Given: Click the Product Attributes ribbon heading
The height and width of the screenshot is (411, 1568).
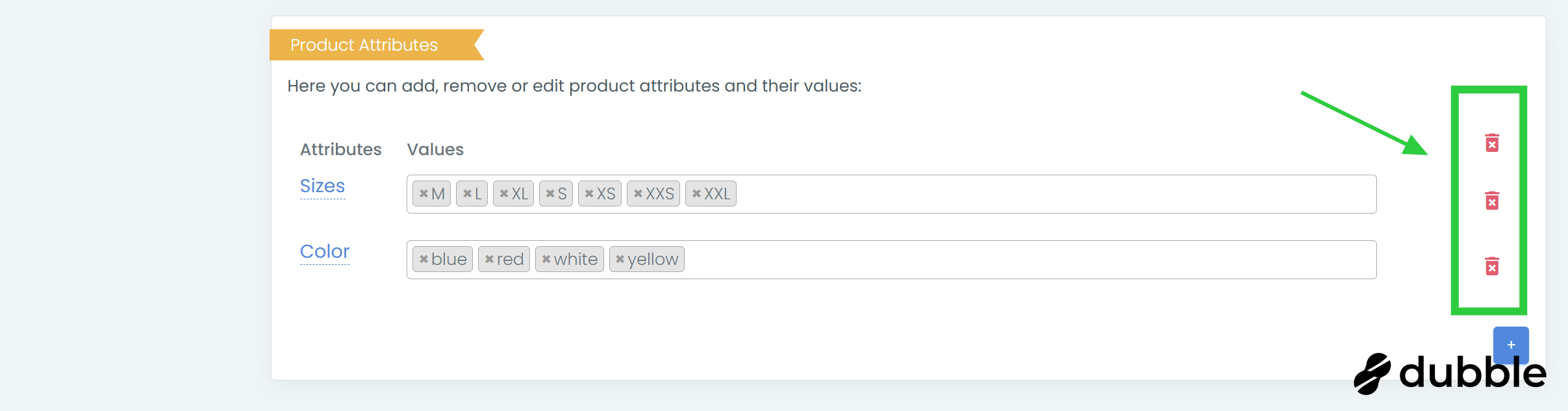Looking at the screenshot, I should tap(364, 45).
